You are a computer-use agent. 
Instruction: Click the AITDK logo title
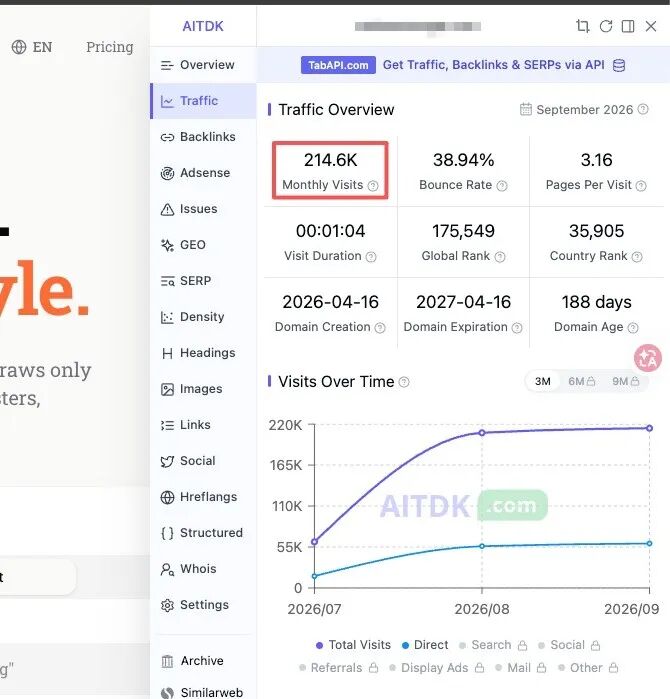[203, 26]
